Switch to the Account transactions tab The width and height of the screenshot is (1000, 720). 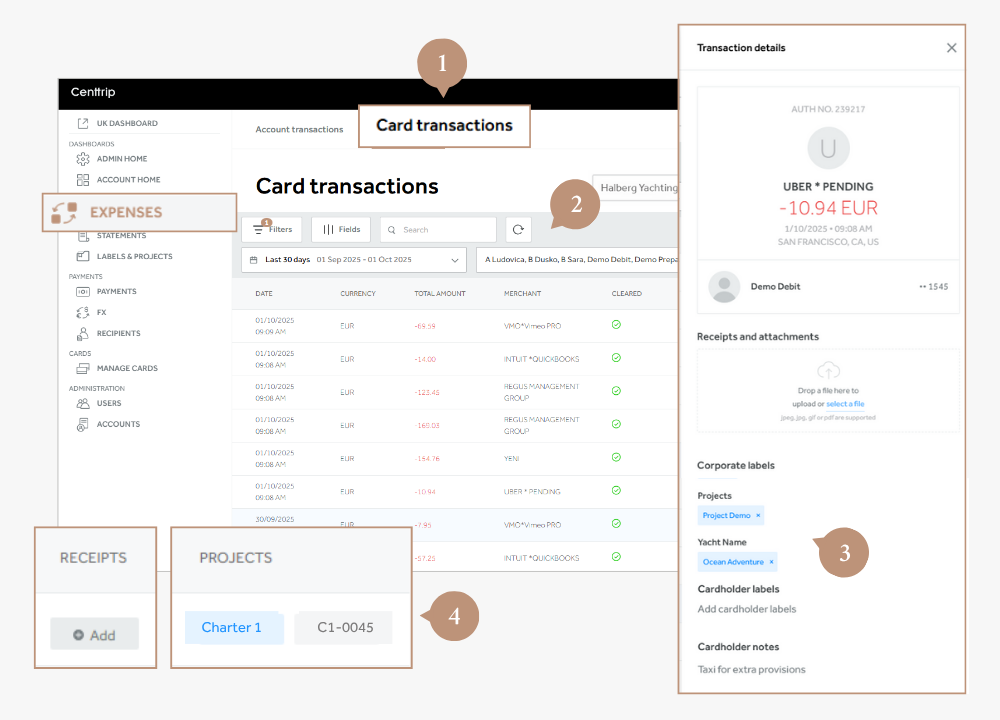pos(299,130)
